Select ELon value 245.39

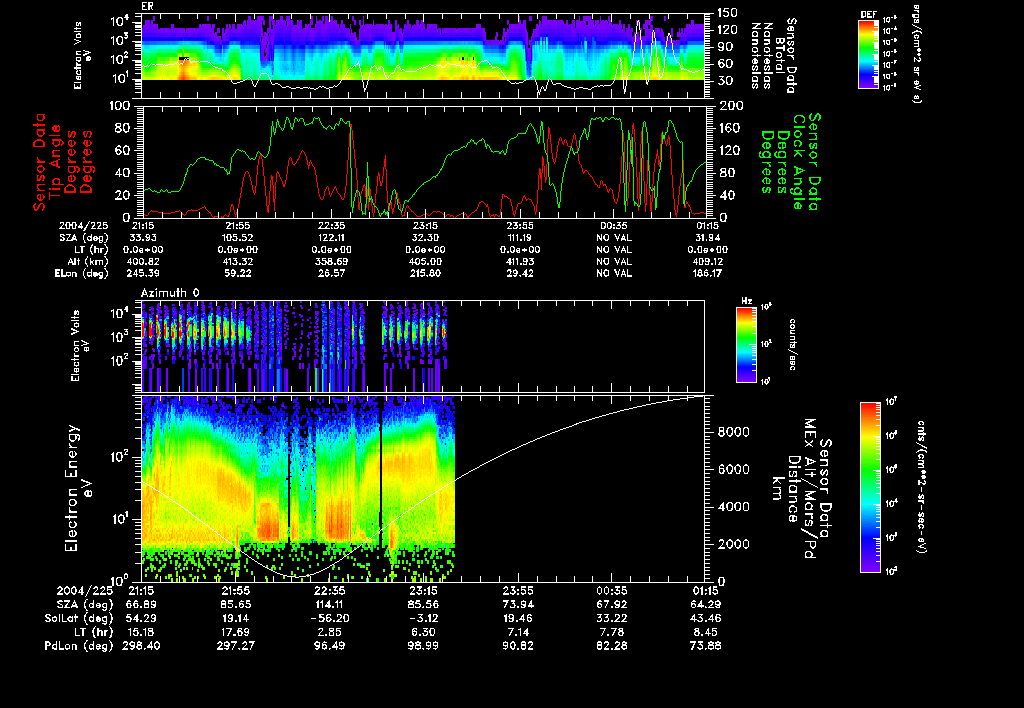[142, 274]
